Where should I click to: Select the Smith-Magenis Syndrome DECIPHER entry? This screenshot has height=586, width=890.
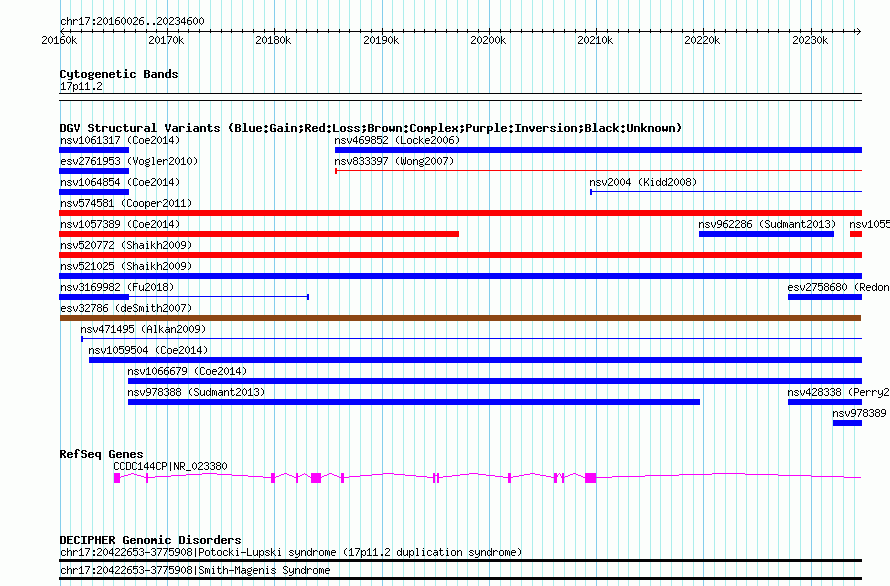click(x=195, y=570)
